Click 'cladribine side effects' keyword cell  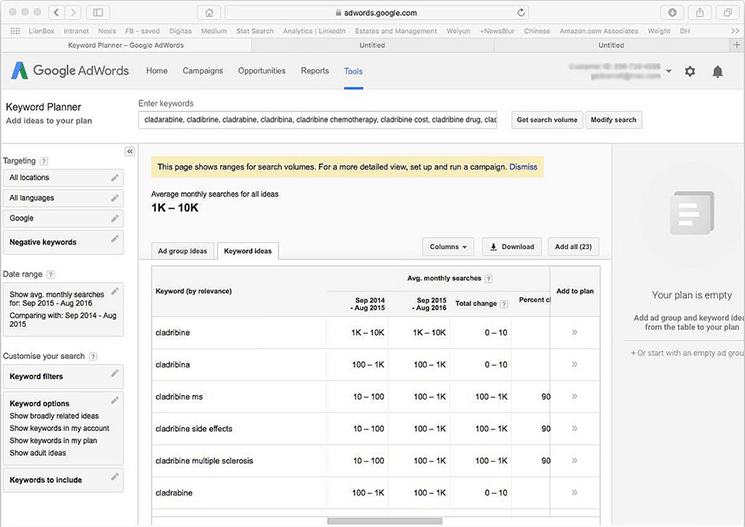coord(194,429)
